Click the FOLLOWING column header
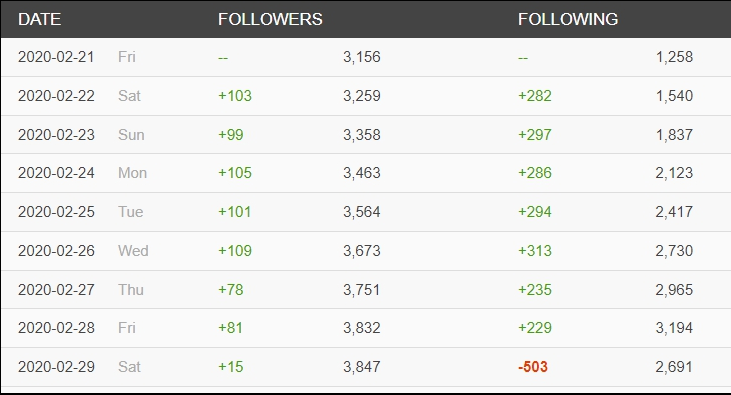The width and height of the screenshot is (731, 395). click(x=568, y=19)
